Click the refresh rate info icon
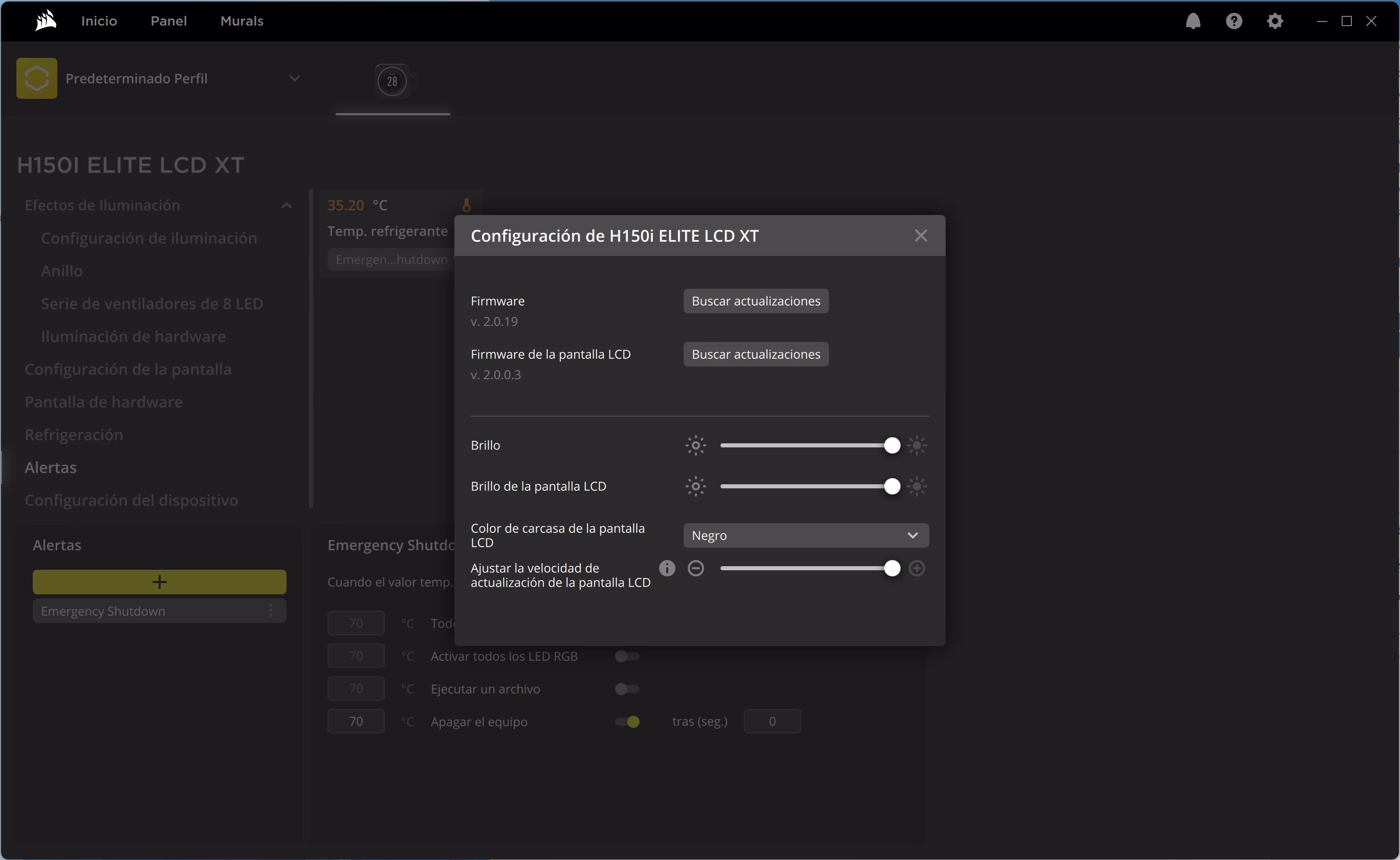Screen dimensions: 1400x860 (x=667, y=568)
